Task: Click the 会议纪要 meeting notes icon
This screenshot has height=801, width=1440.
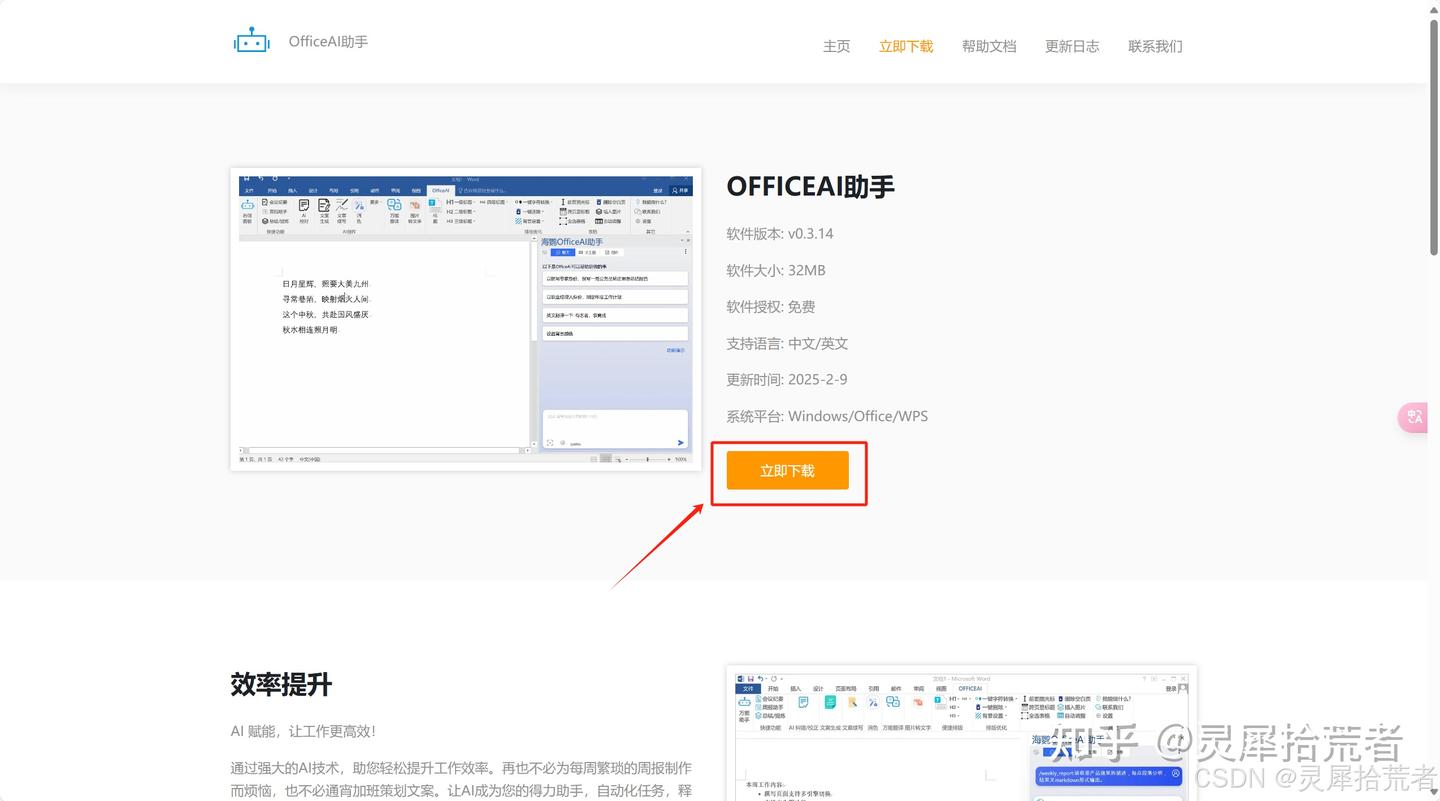Action: click(267, 200)
